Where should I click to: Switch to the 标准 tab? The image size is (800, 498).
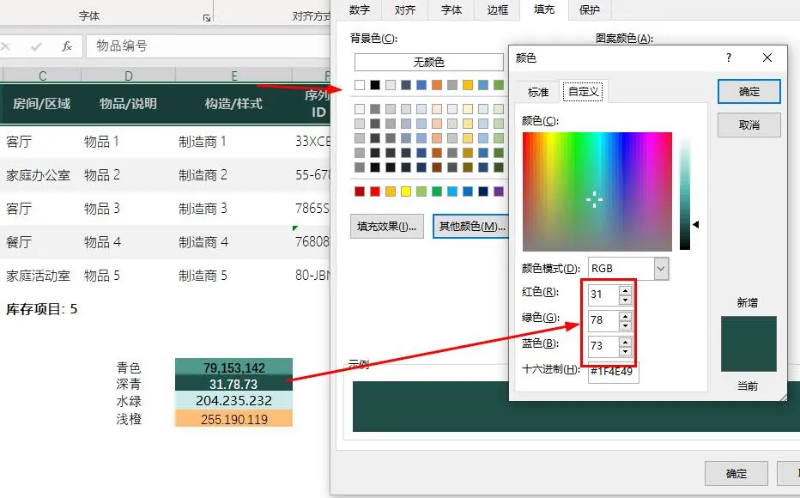coord(538,92)
